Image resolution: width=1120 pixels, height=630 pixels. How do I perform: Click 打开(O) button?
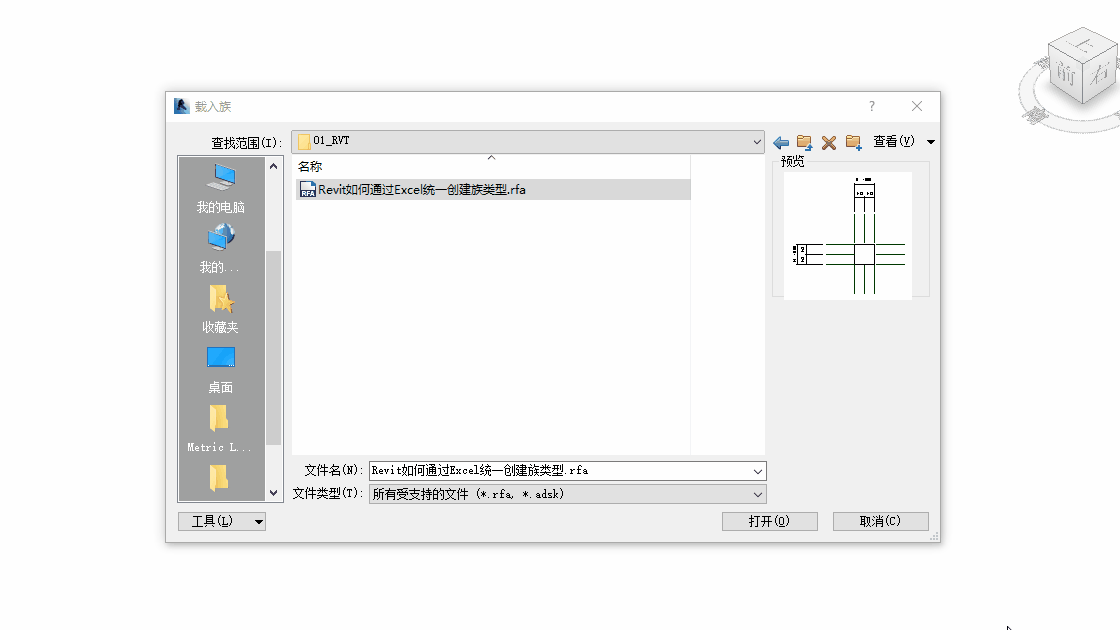[x=769, y=521]
